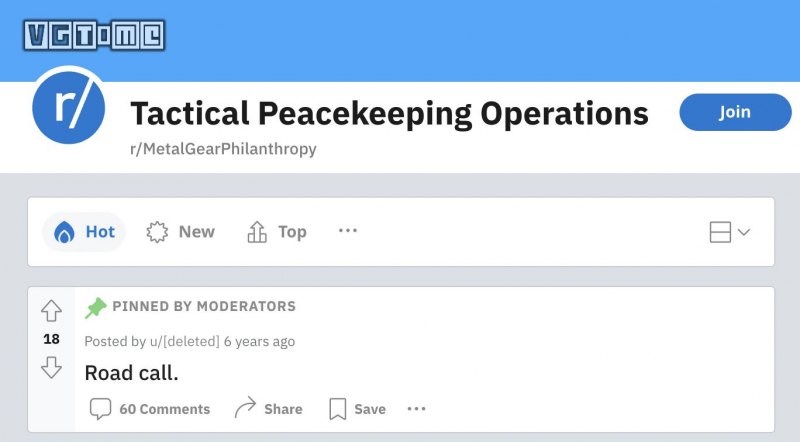This screenshot has width=800, height=442.
Task: Click the comment bubble icon
Action: tap(100, 409)
